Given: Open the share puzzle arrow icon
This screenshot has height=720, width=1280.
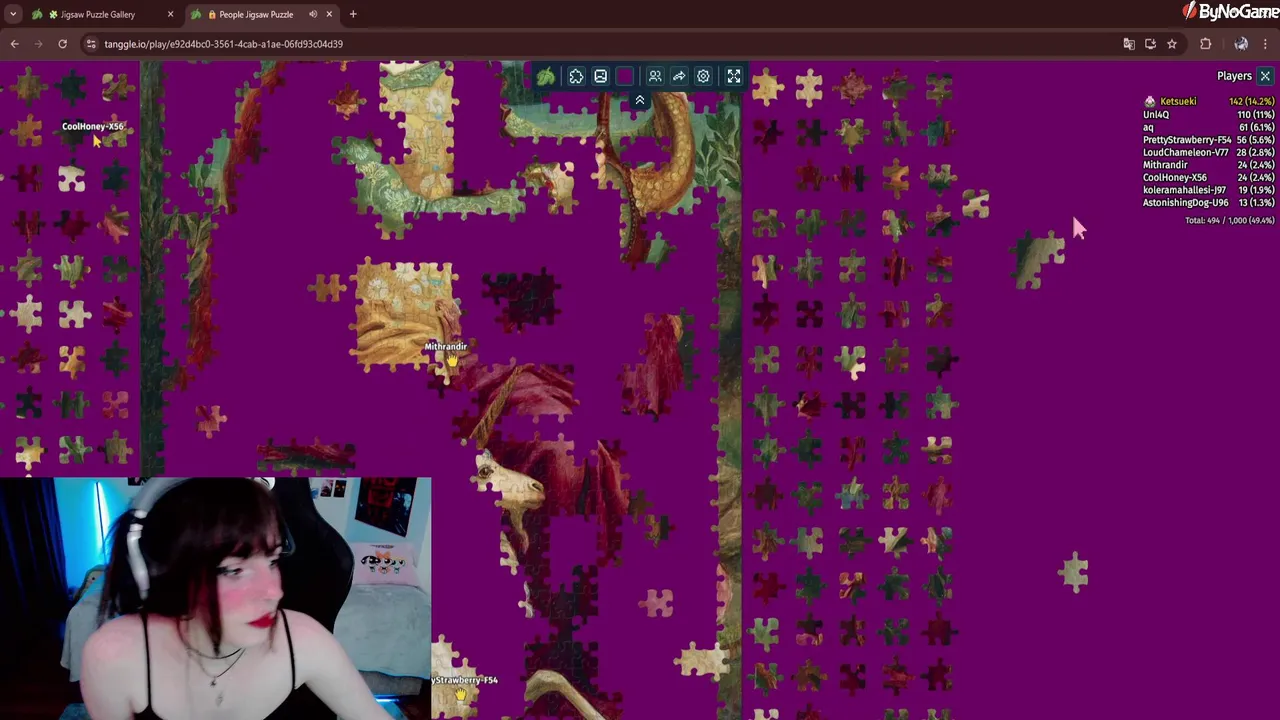Looking at the screenshot, I should 679,76.
